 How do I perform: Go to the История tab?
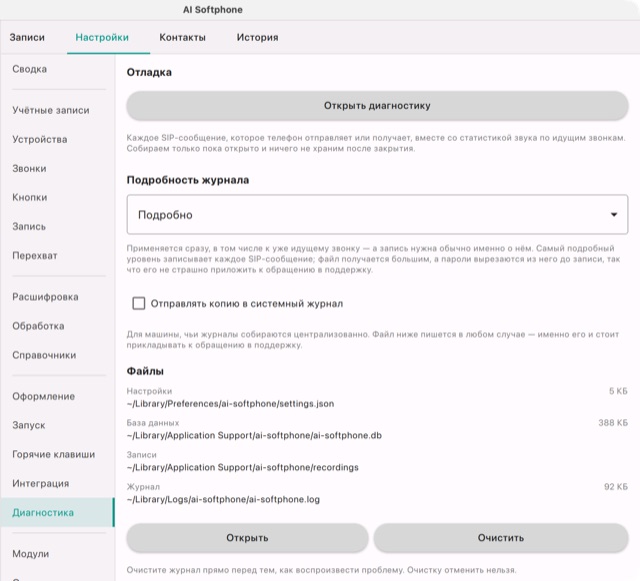click(258, 37)
